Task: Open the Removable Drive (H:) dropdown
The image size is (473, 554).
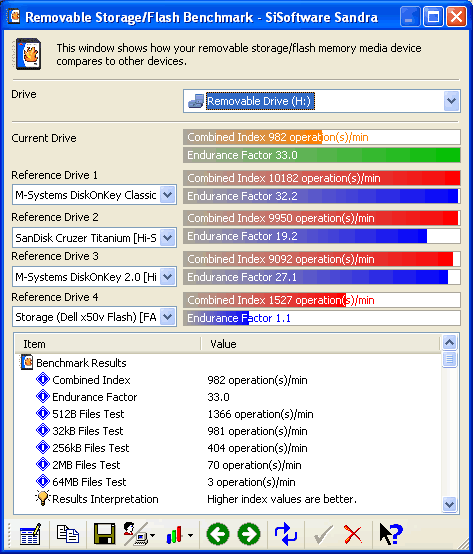Action: point(451,101)
